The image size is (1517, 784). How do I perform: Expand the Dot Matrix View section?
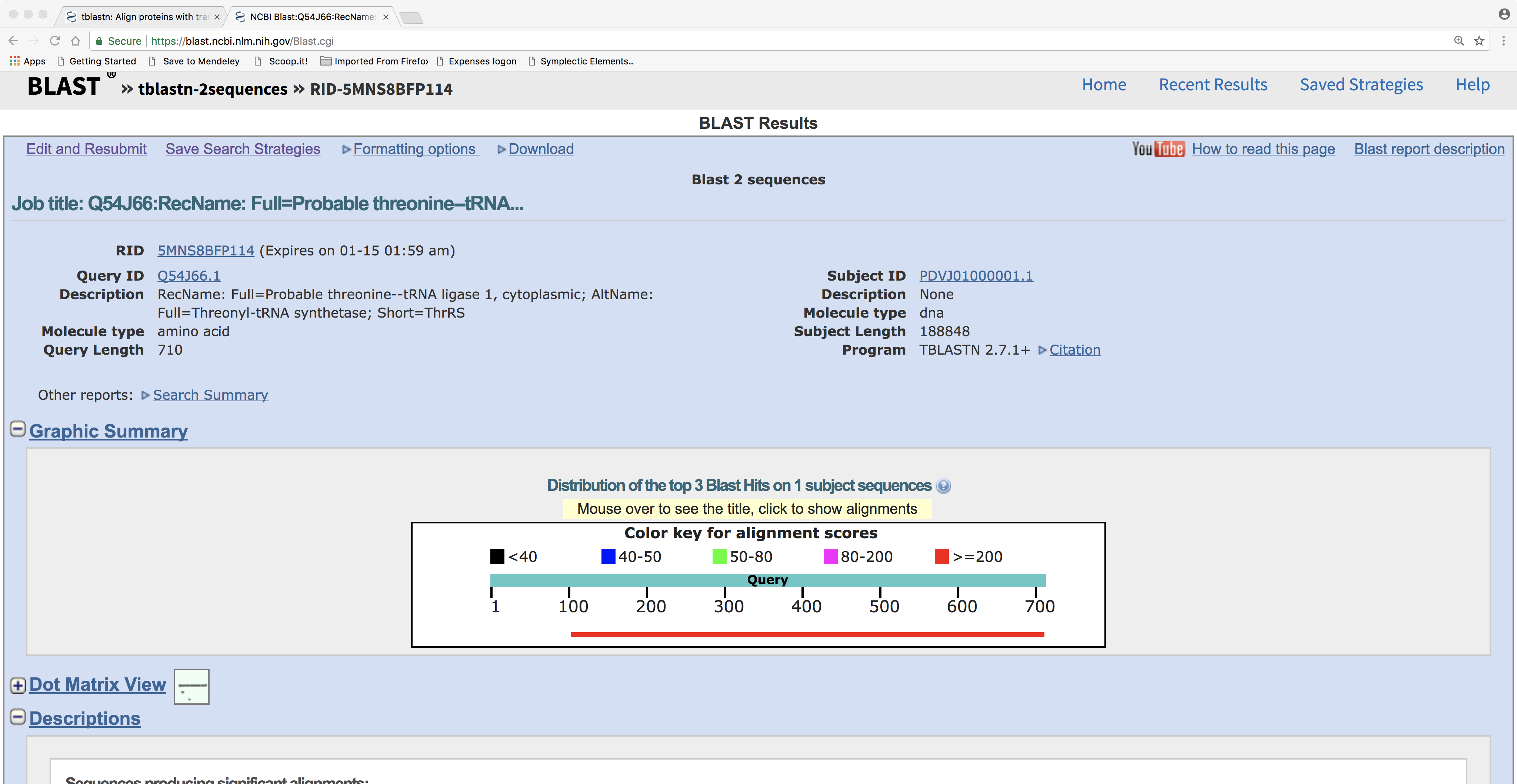[18, 685]
